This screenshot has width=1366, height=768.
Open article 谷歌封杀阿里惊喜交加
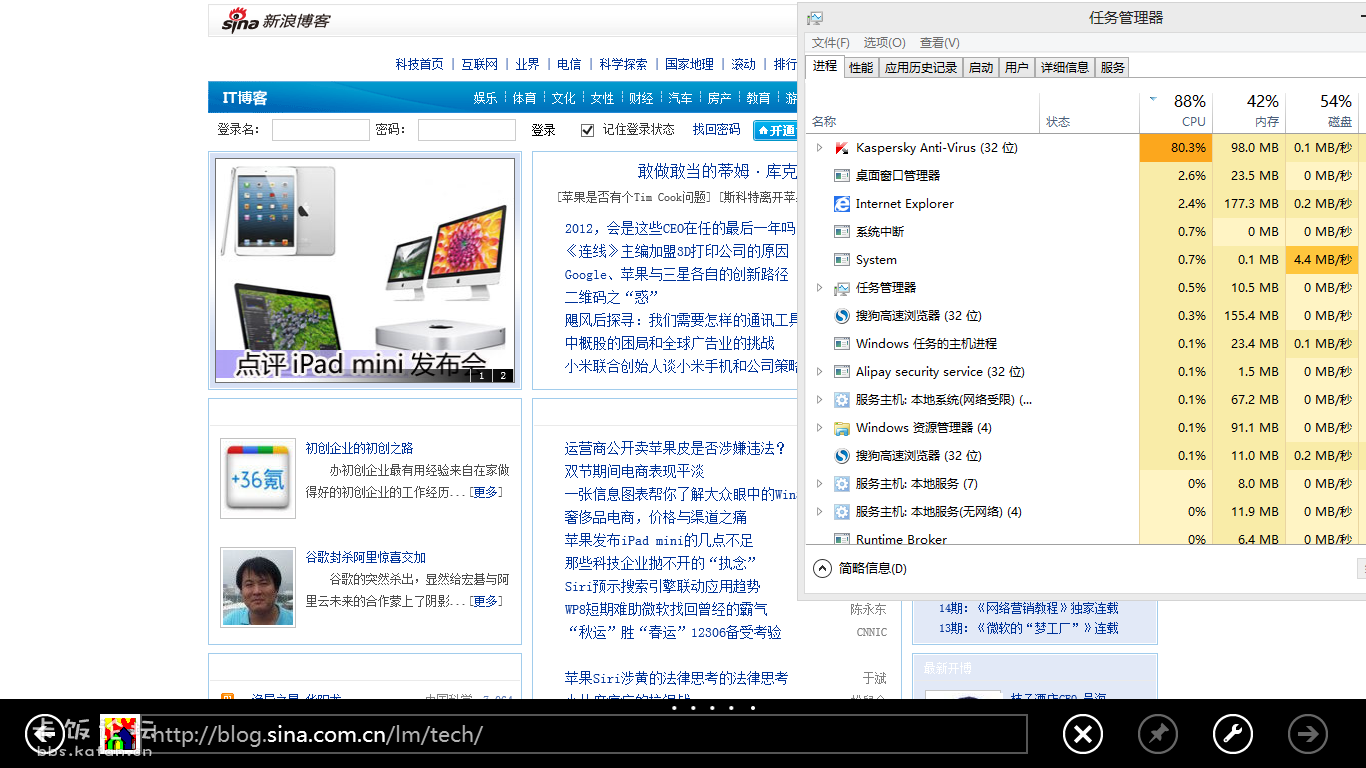pyautogui.click(x=365, y=557)
